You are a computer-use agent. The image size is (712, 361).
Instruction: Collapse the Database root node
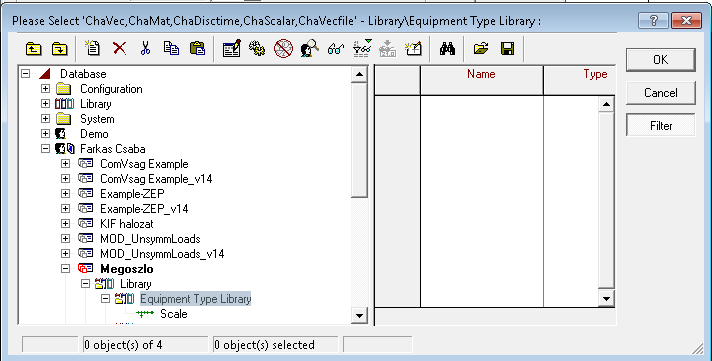(x=25, y=74)
